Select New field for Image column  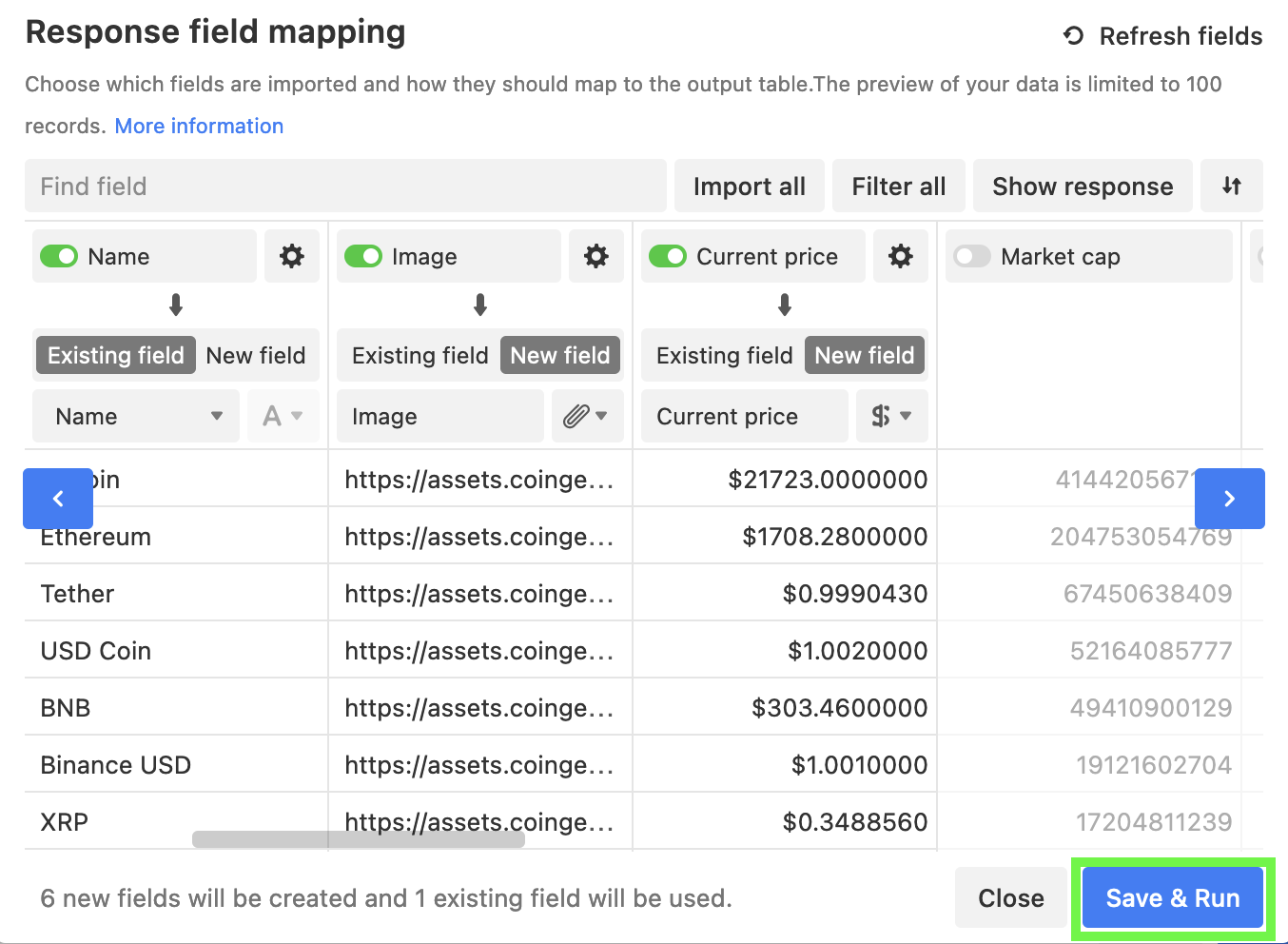click(560, 355)
